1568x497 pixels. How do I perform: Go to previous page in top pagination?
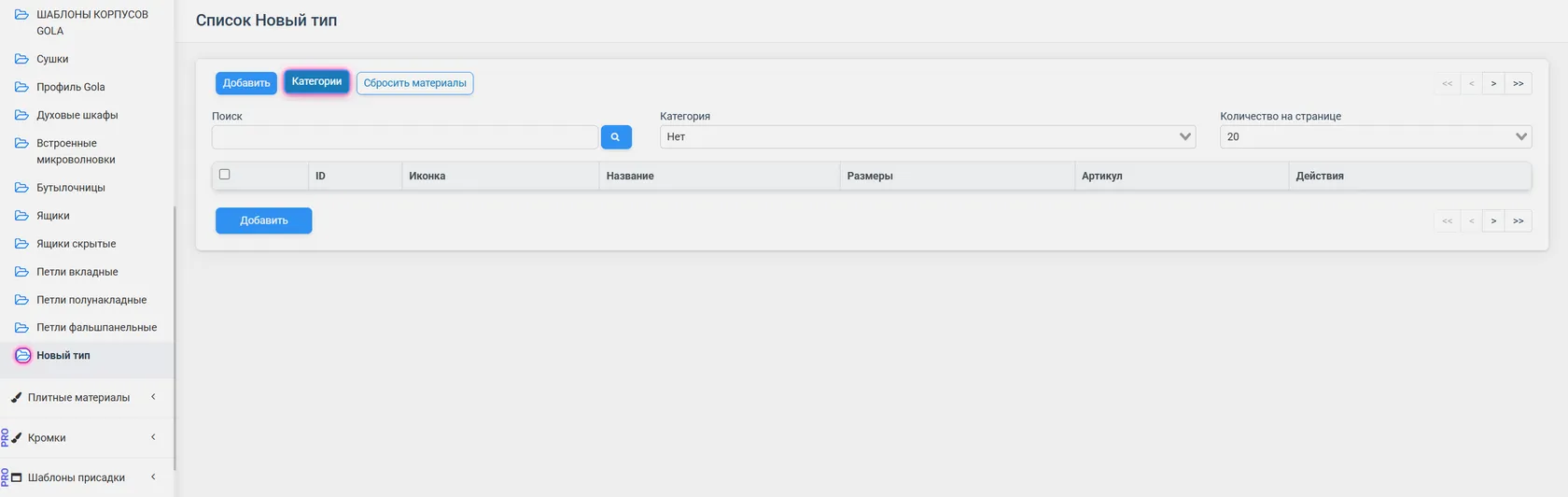point(1472,83)
